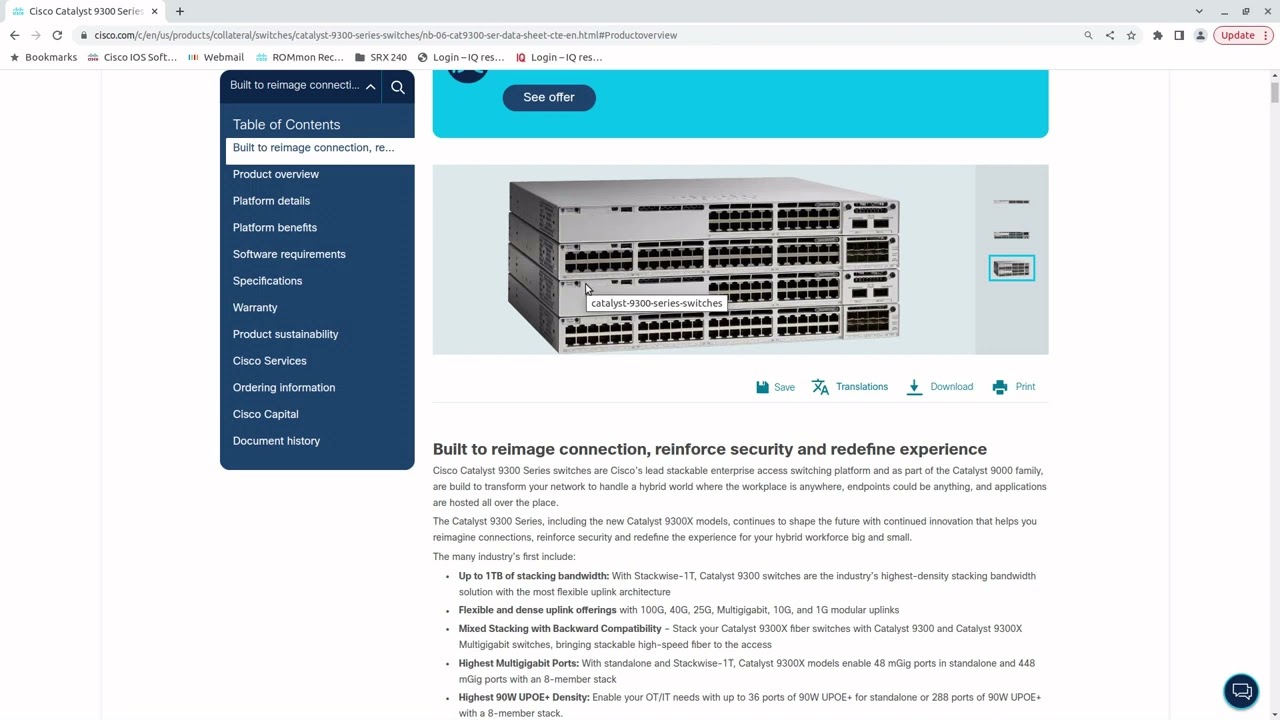Jump to Warranty section
This screenshot has height=720, width=1280.
(x=255, y=308)
